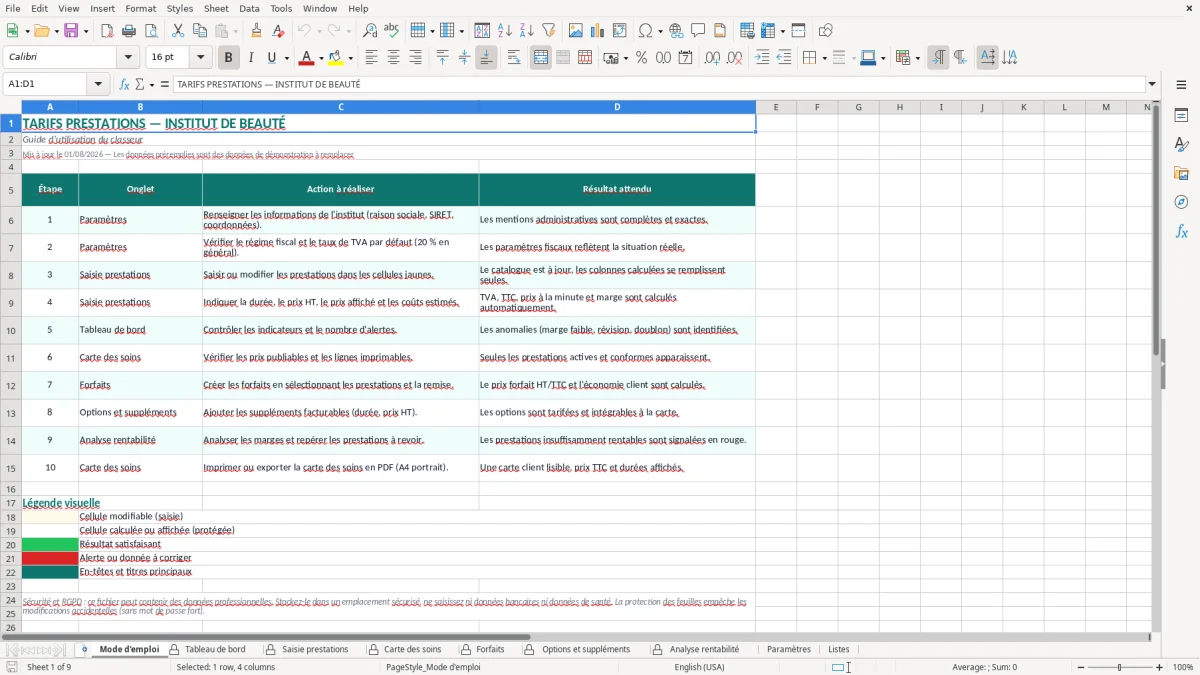Activate Clone Formatting paintbrush
1200x675 pixels.
(x=257, y=31)
